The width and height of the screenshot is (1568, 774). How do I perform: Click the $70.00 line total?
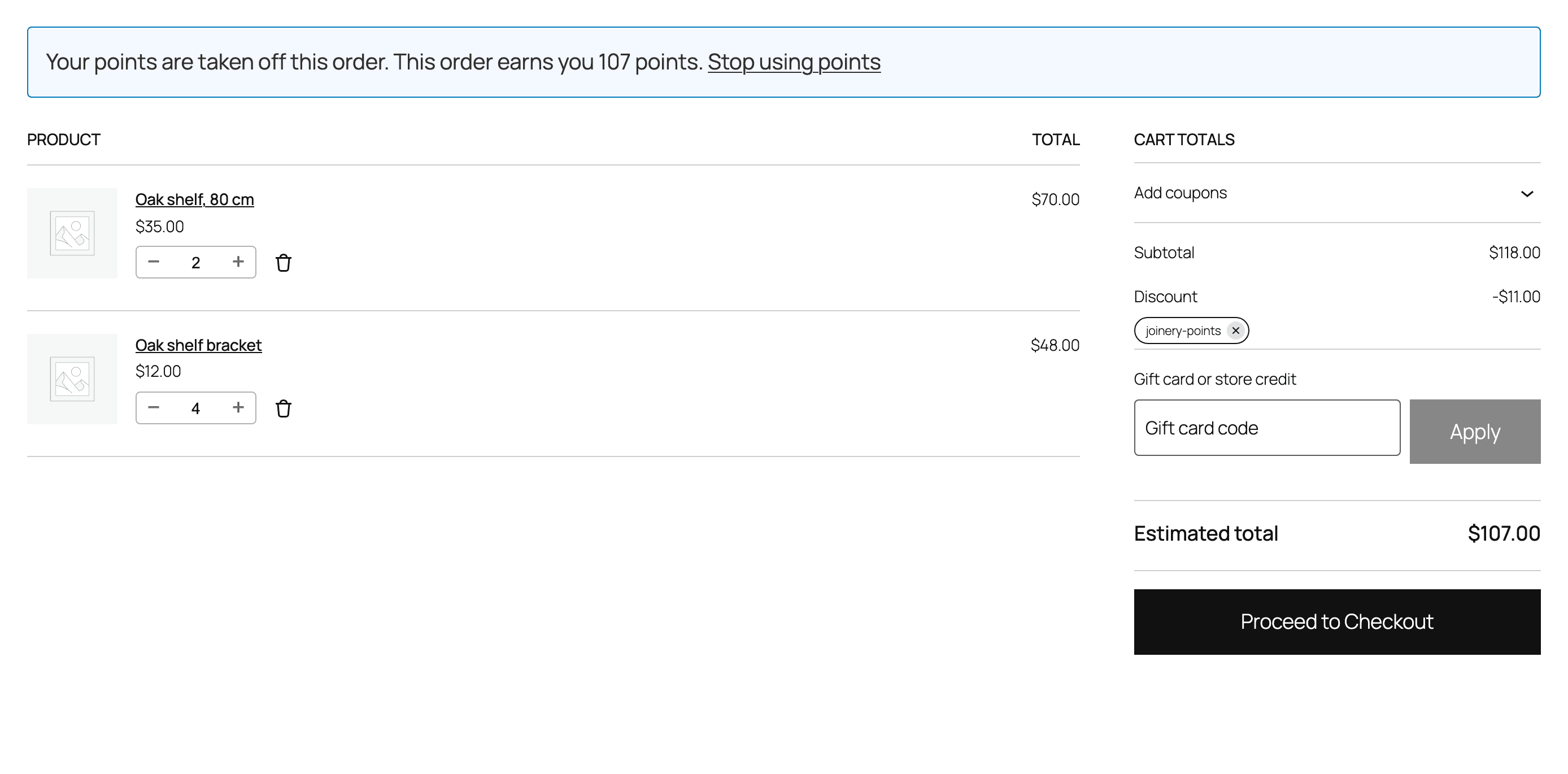1055,199
